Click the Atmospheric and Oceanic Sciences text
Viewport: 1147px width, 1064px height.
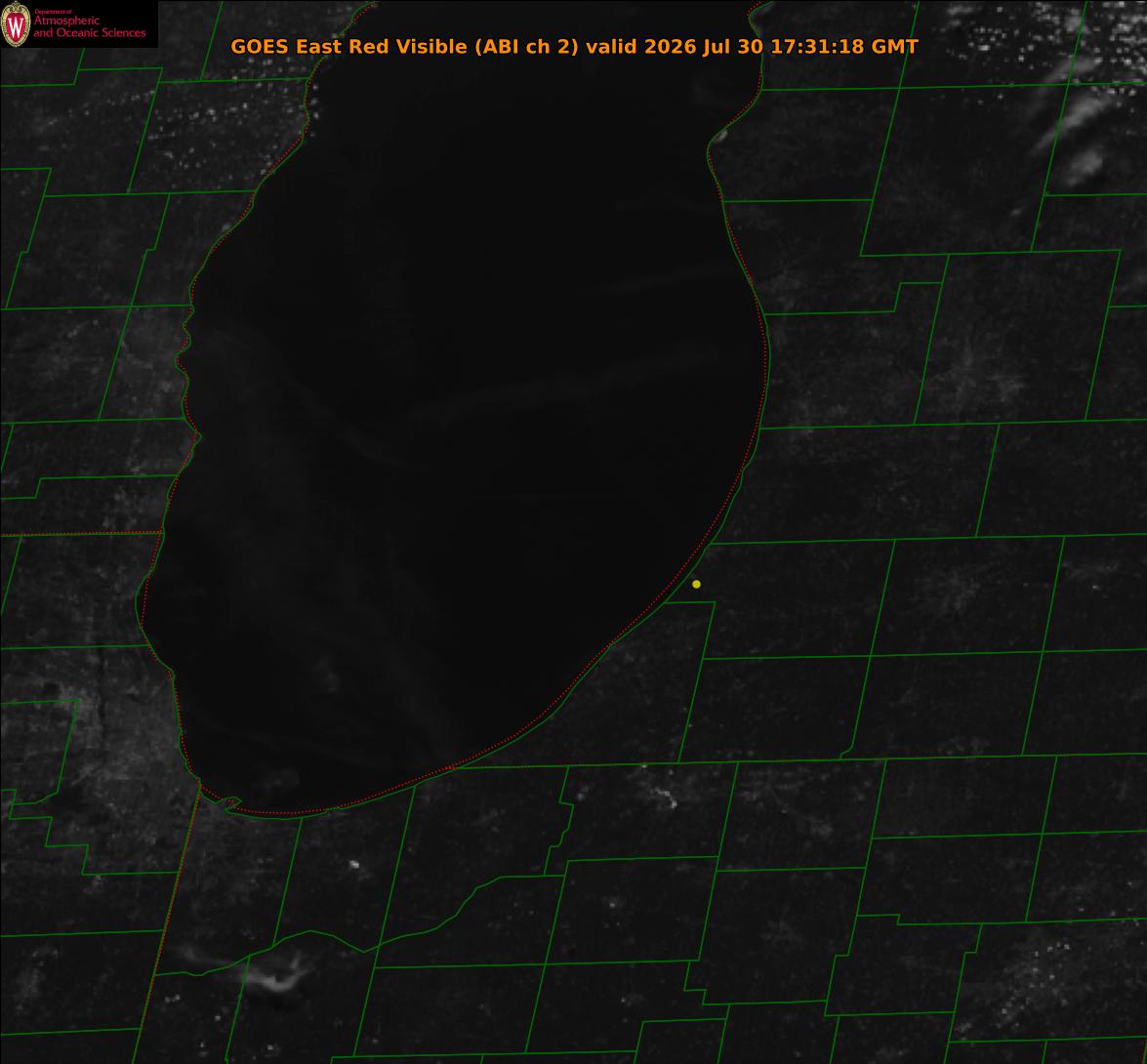click(x=89, y=27)
